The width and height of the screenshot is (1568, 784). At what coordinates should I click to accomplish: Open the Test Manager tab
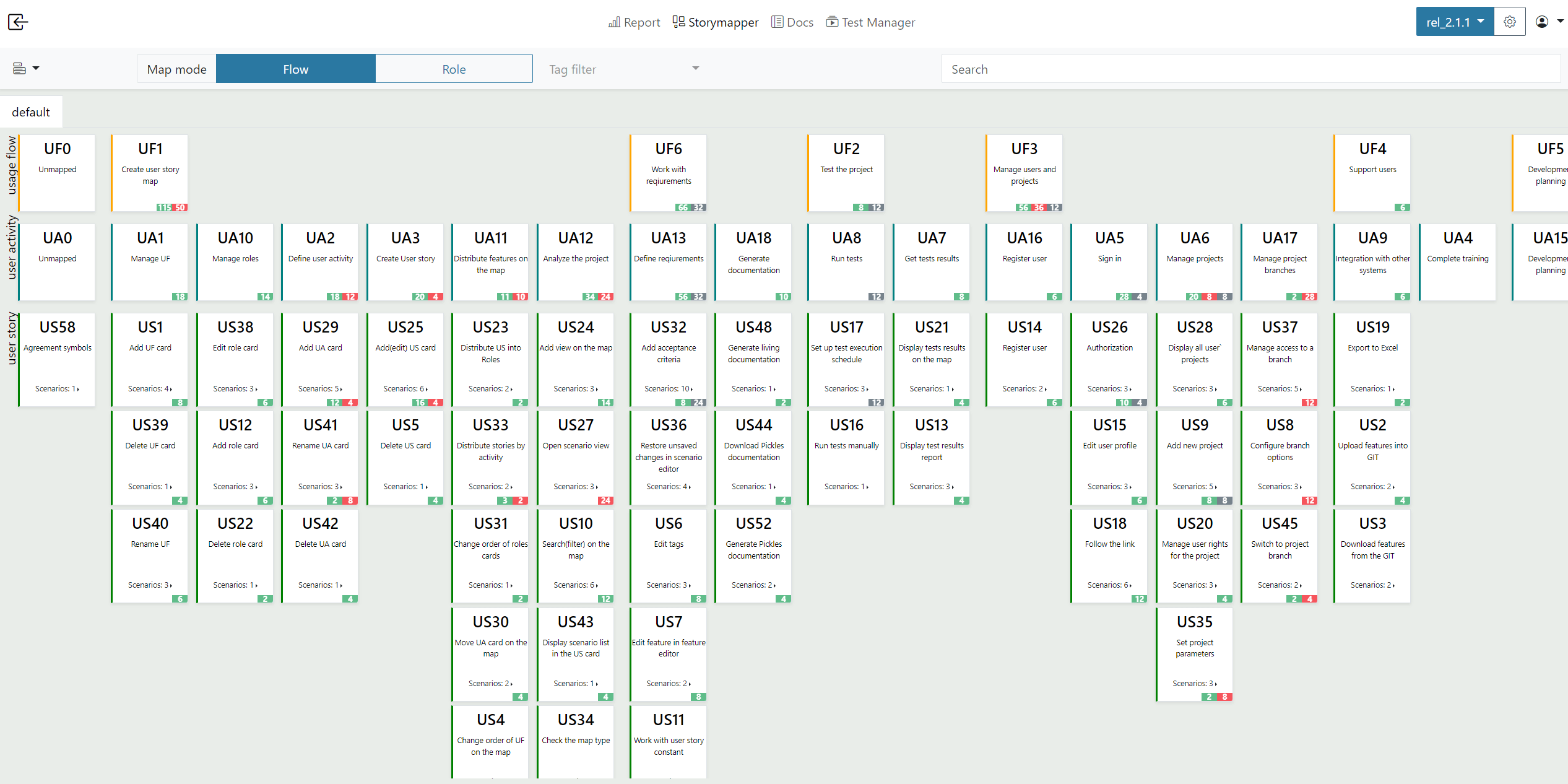(870, 22)
